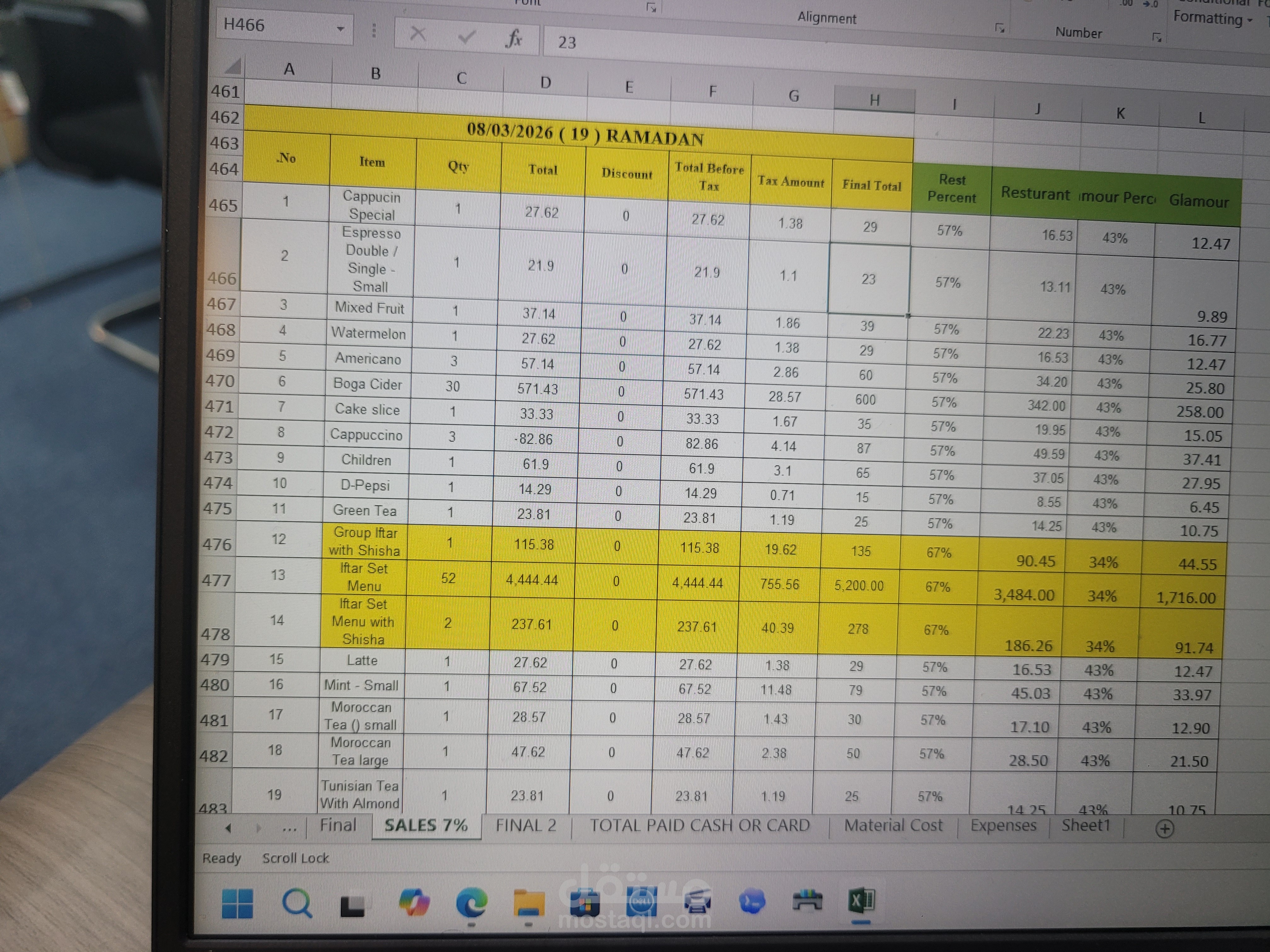Image resolution: width=1270 pixels, height=952 pixels.
Task: Open Windows Search from the taskbar
Action: [x=297, y=904]
